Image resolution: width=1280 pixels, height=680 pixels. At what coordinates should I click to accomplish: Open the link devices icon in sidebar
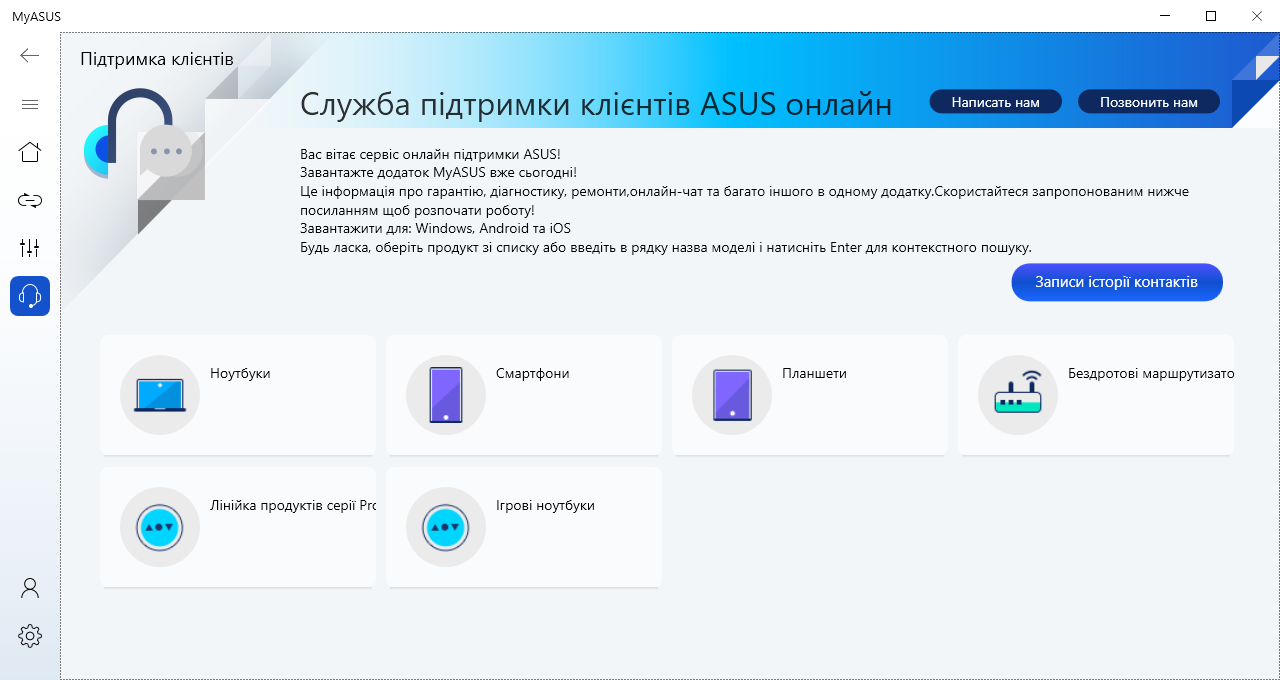coord(30,200)
